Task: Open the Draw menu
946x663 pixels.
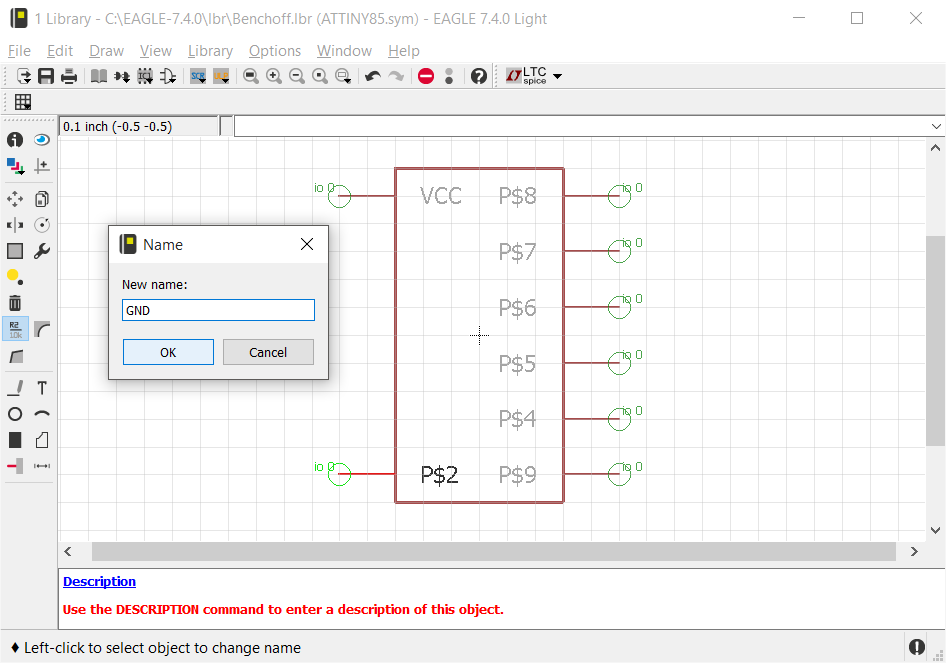Action: point(106,51)
